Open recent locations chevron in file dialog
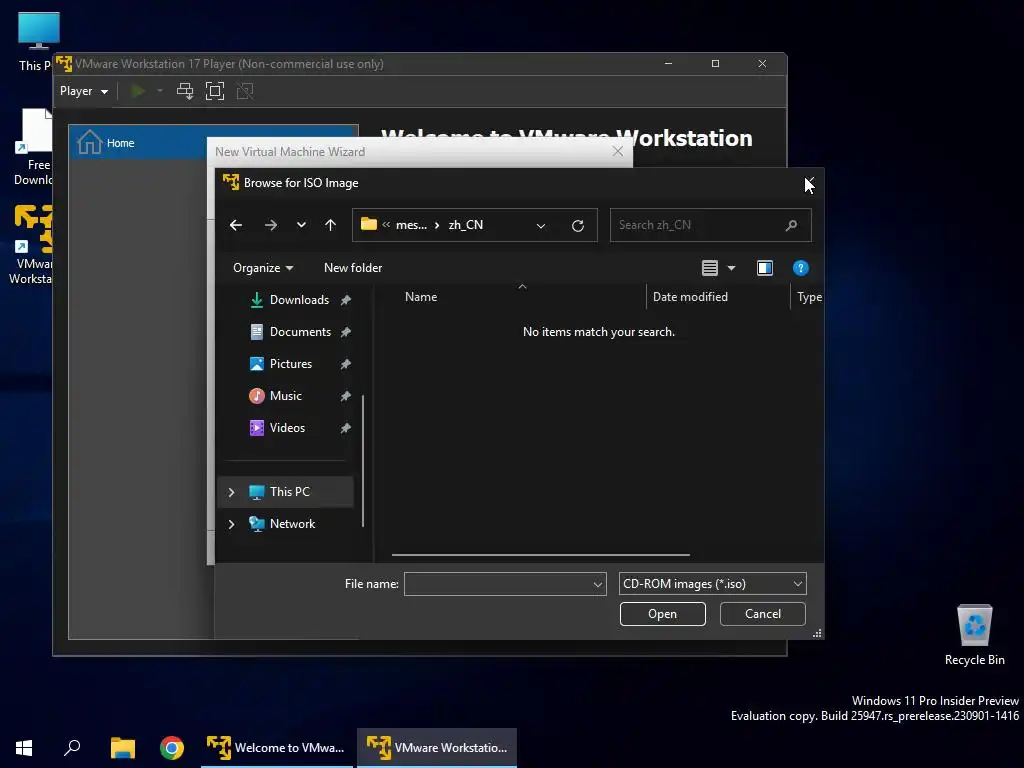 point(301,225)
